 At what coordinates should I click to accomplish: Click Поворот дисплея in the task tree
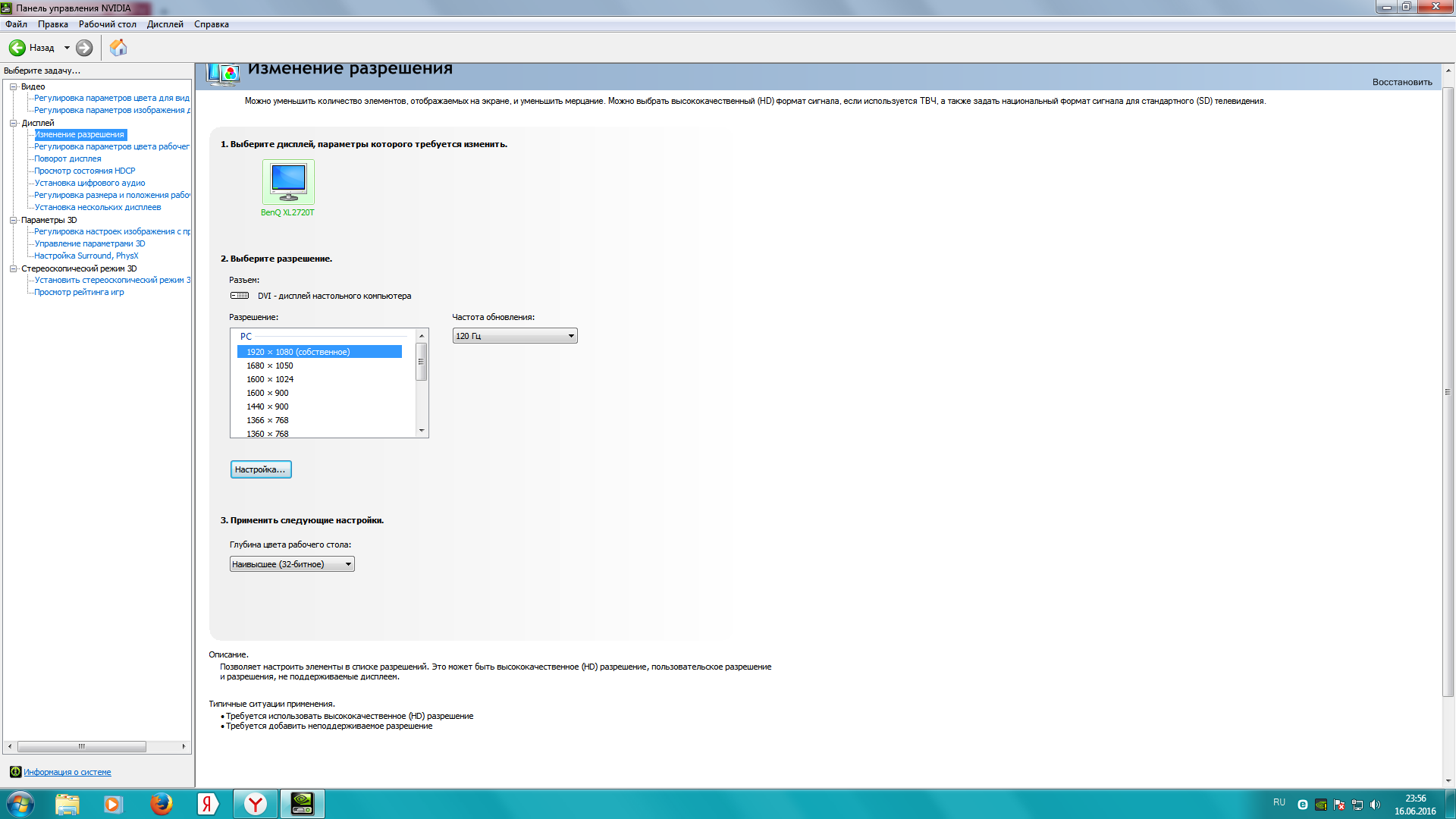click(x=67, y=158)
